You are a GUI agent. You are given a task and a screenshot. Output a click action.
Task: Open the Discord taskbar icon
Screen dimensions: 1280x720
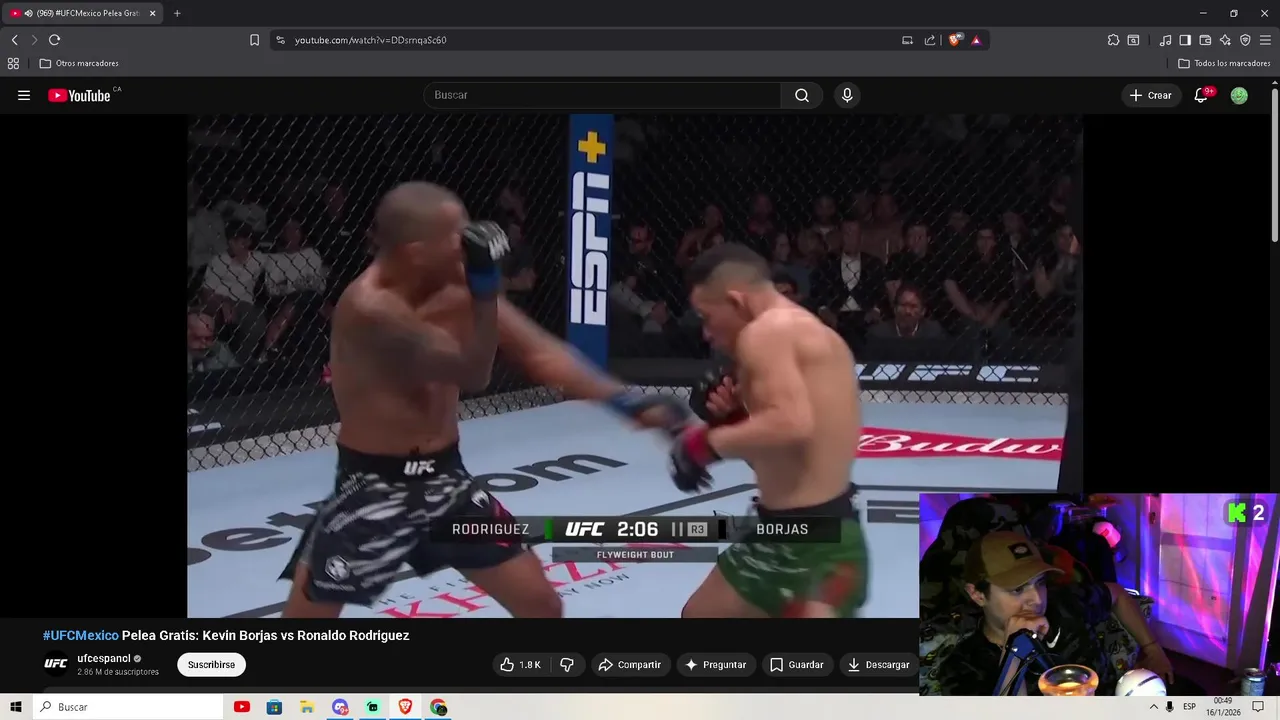click(x=340, y=707)
